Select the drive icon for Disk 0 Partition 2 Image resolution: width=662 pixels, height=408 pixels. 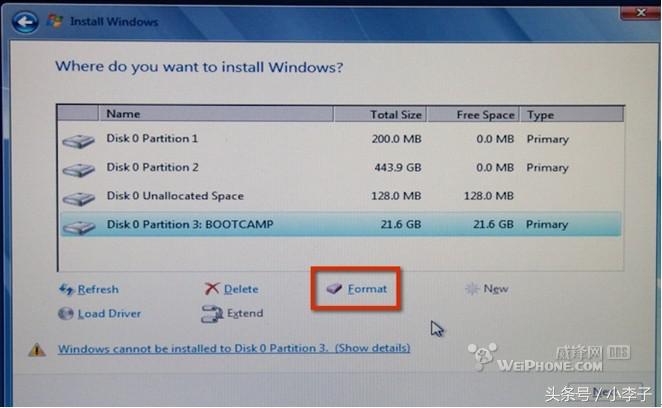pos(79,170)
